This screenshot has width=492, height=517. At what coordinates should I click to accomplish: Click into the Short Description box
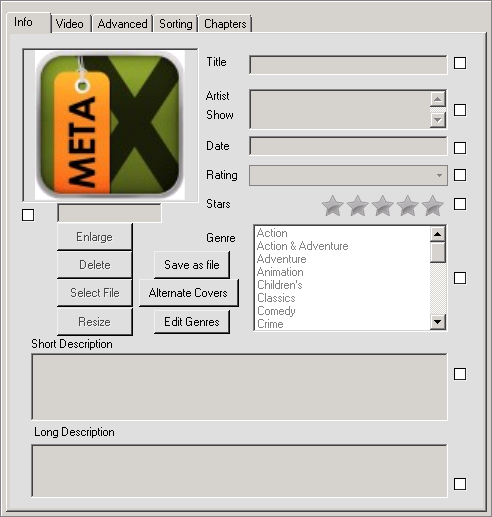pyautogui.click(x=239, y=387)
